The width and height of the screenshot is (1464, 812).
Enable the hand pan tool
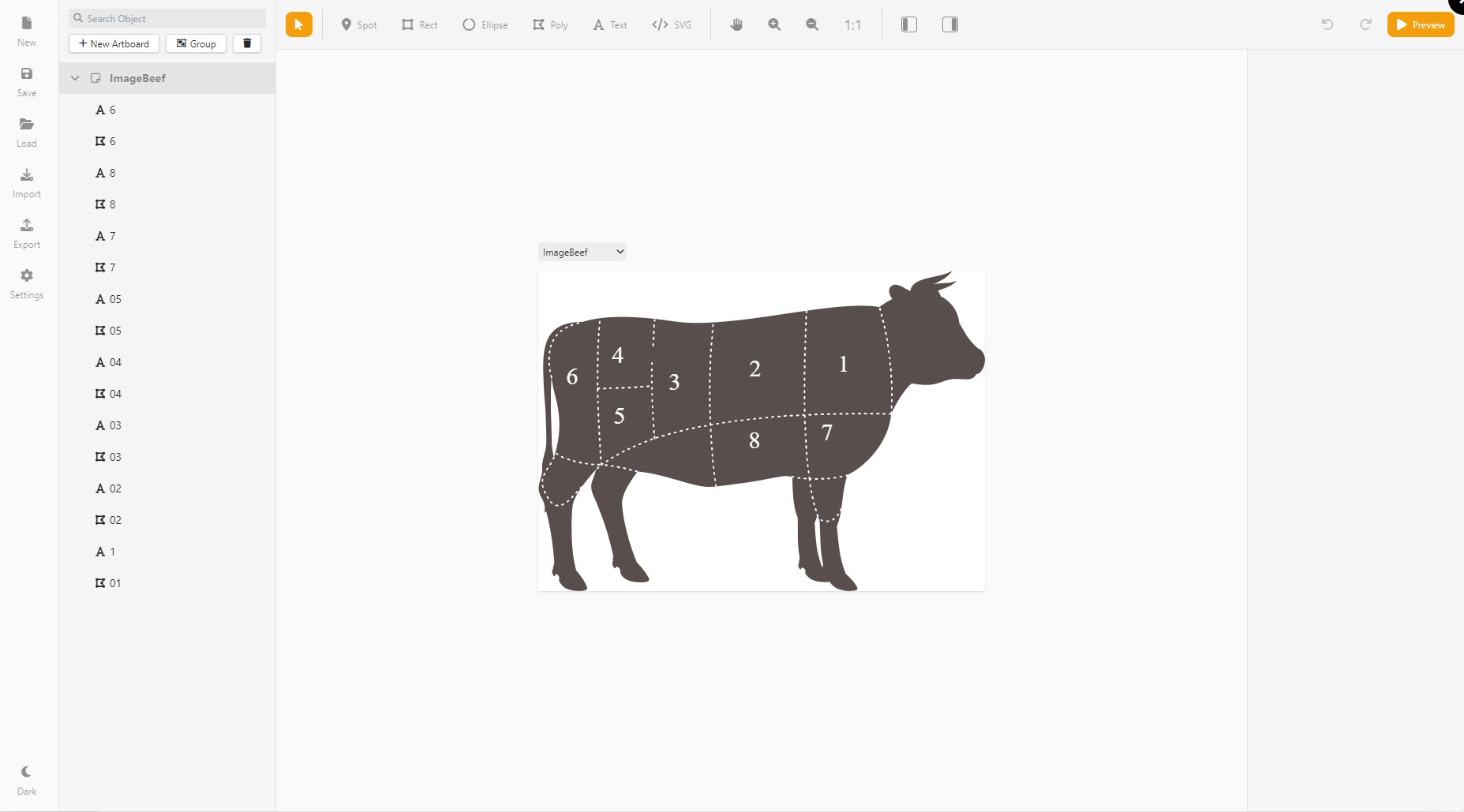(736, 24)
